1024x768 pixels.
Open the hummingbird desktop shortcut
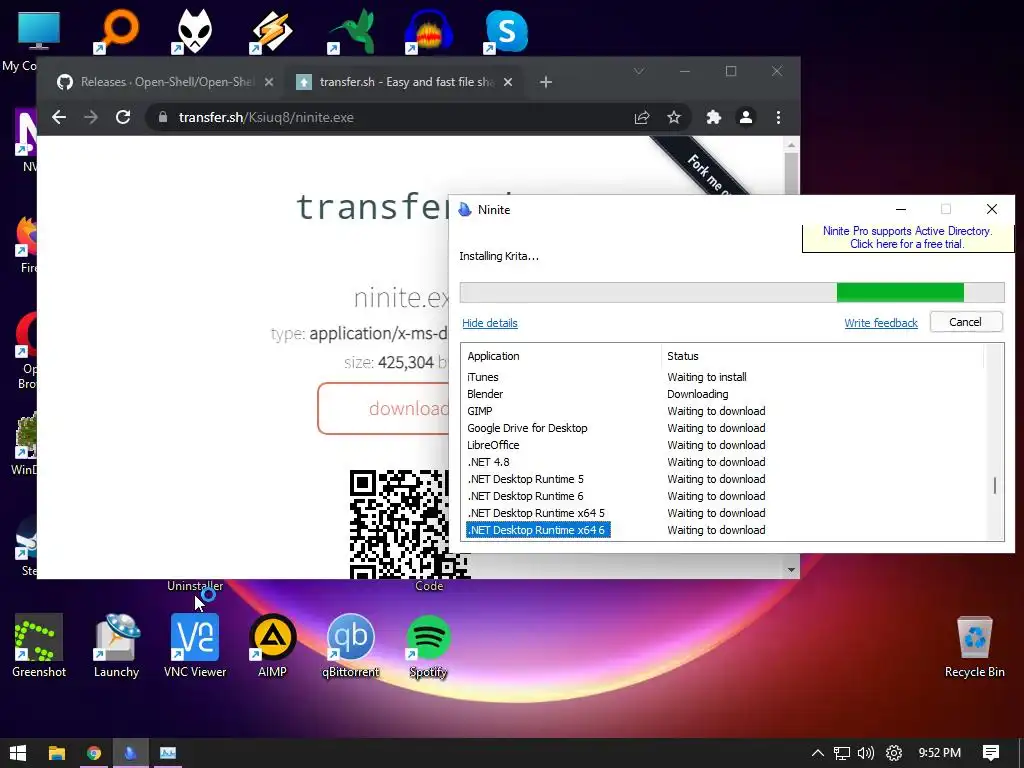pyautogui.click(x=351, y=31)
